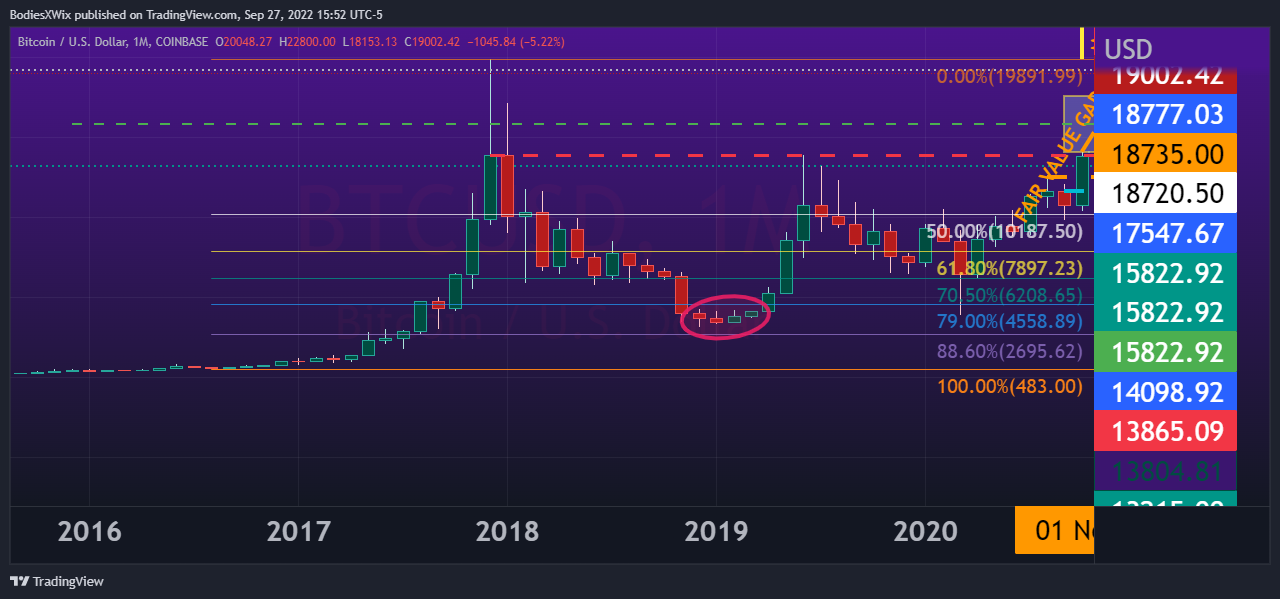Select the 50.00%(10187.50) Fibonacci label
1280x599 pixels.
pos(1006,231)
